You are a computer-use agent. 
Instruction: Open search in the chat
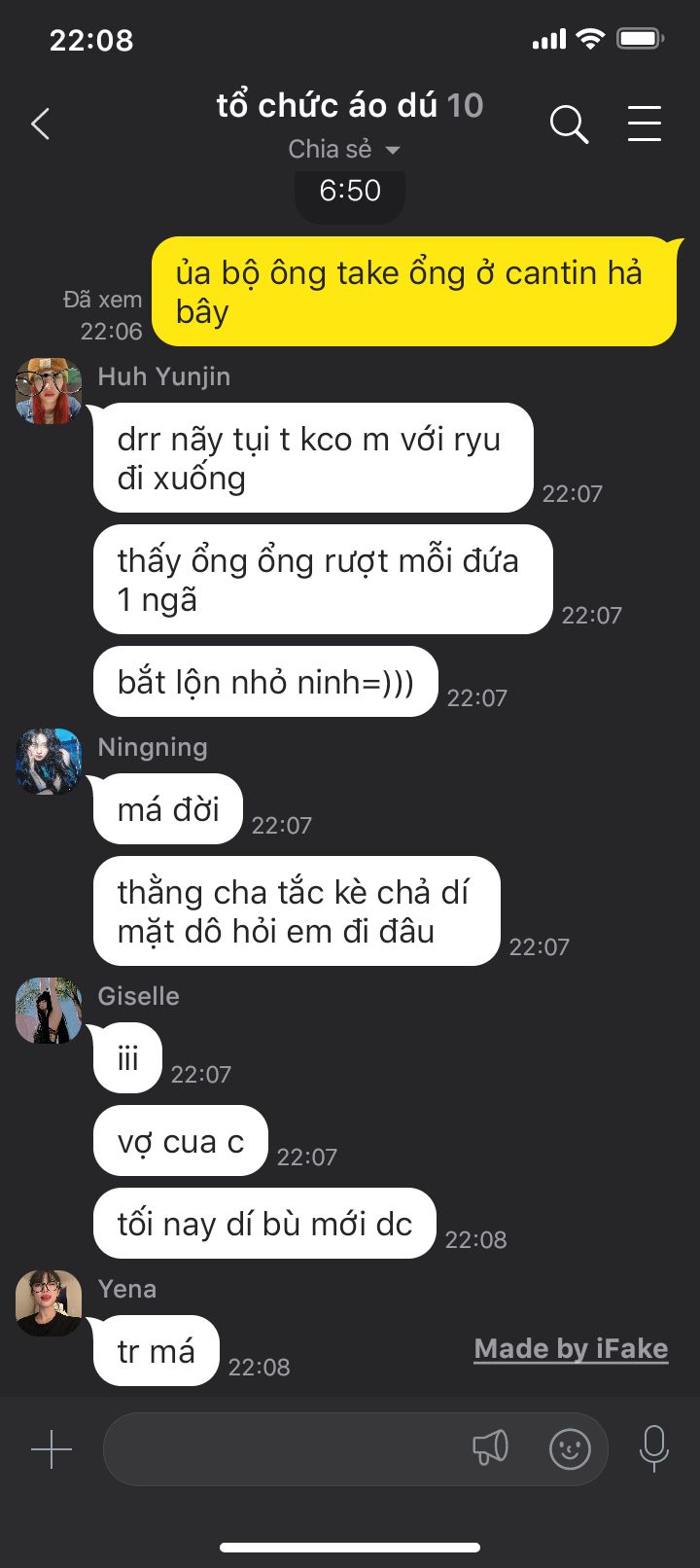pyautogui.click(x=569, y=125)
